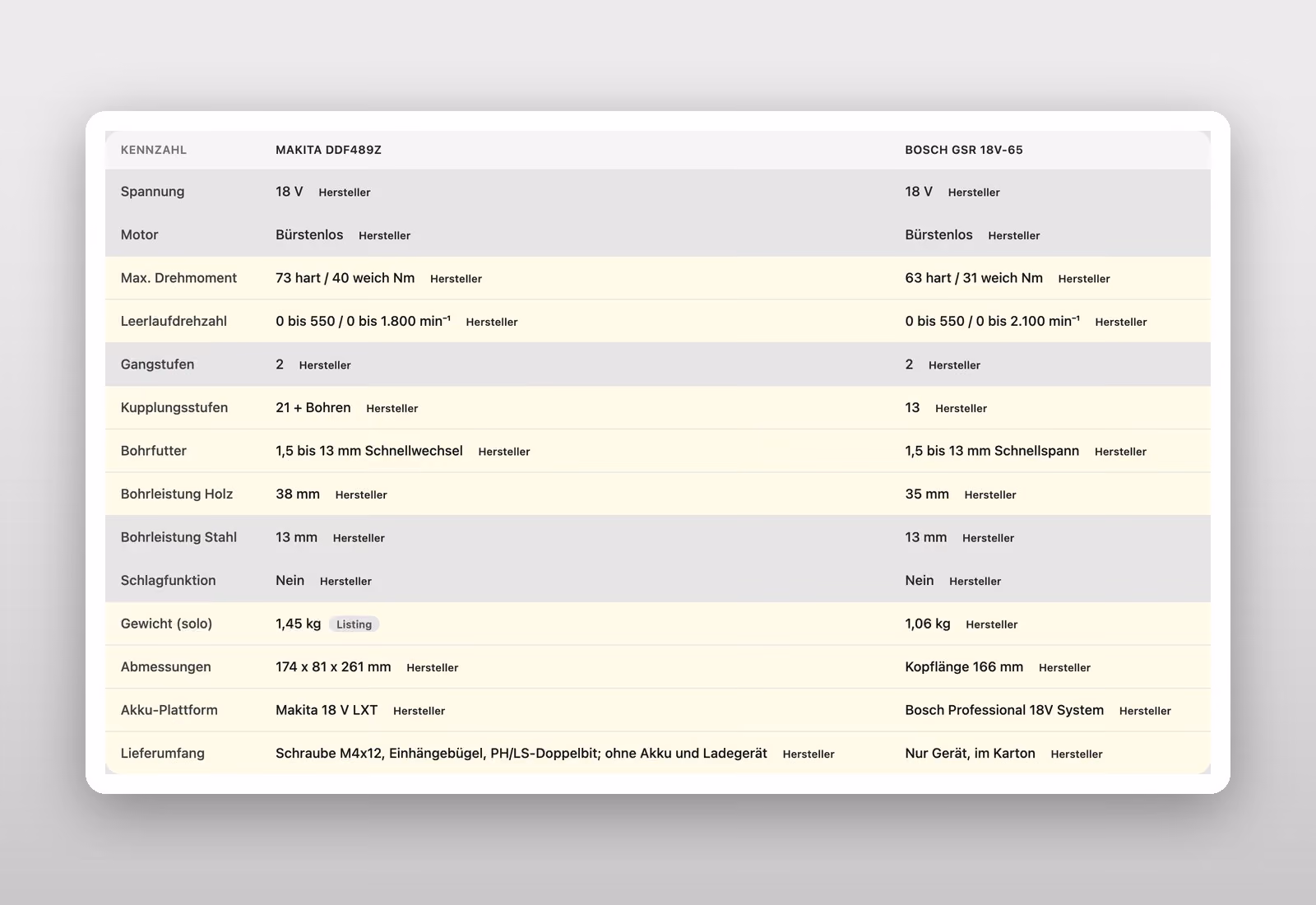This screenshot has width=1316, height=905.
Task: Click the "Spannung" row label
Action: (x=152, y=192)
